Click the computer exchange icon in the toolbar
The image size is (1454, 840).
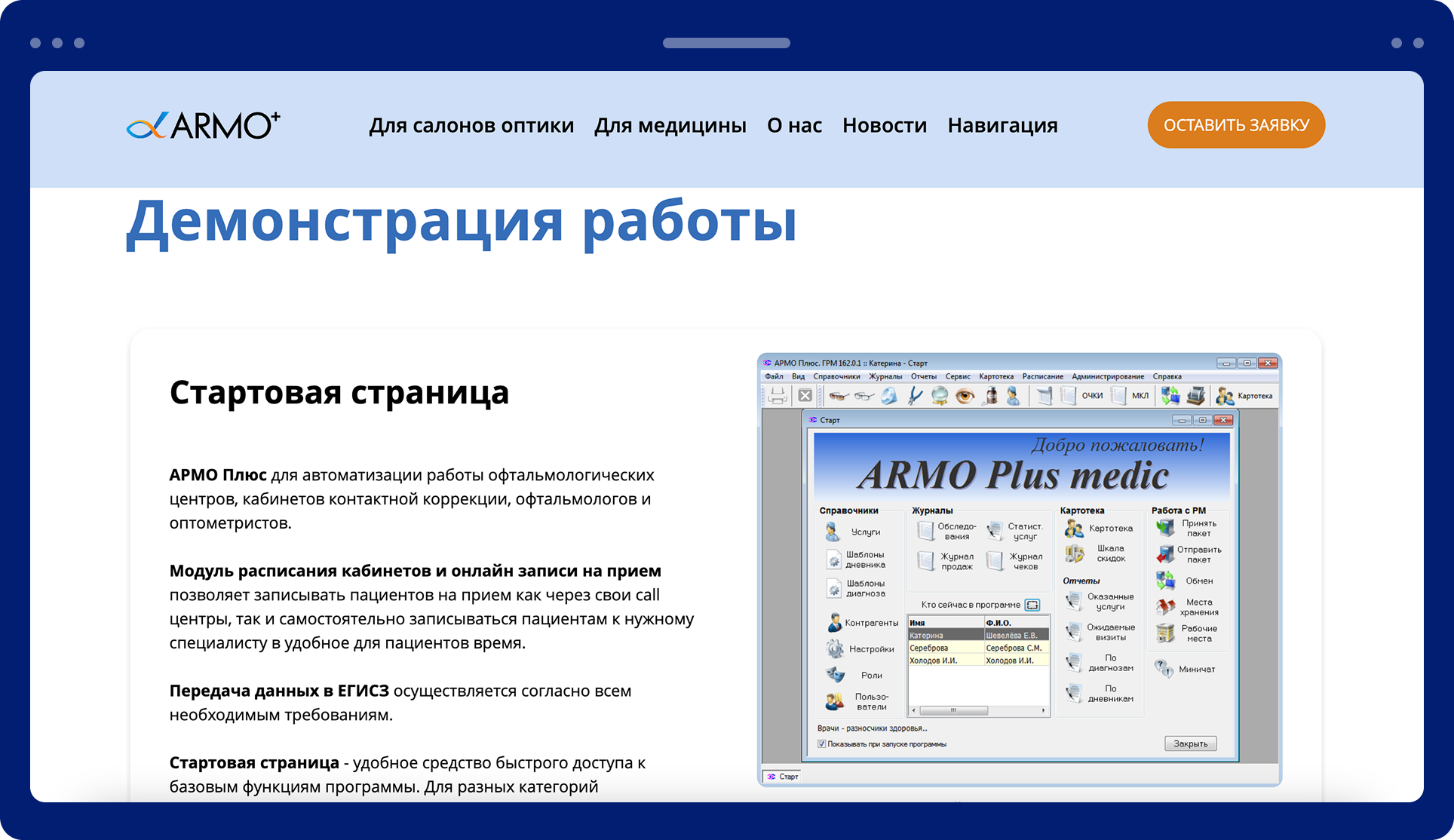coord(1170,396)
